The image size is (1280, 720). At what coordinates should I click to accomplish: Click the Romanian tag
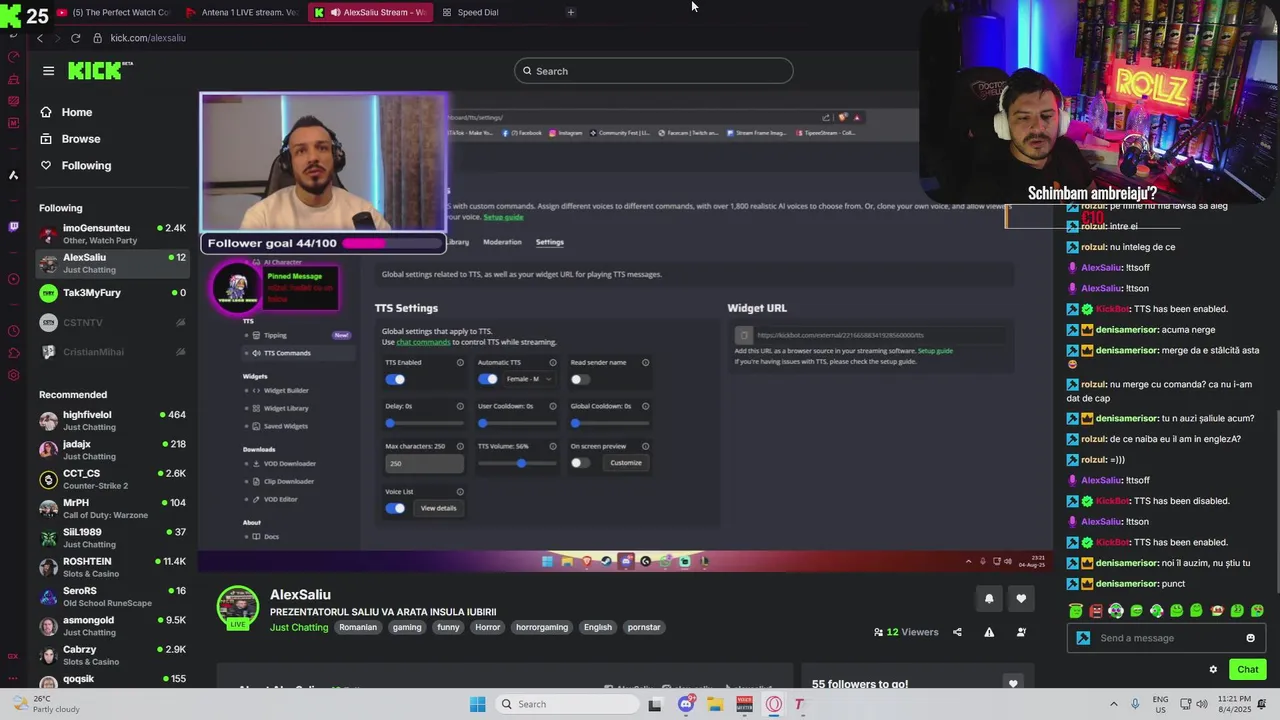pos(358,627)
